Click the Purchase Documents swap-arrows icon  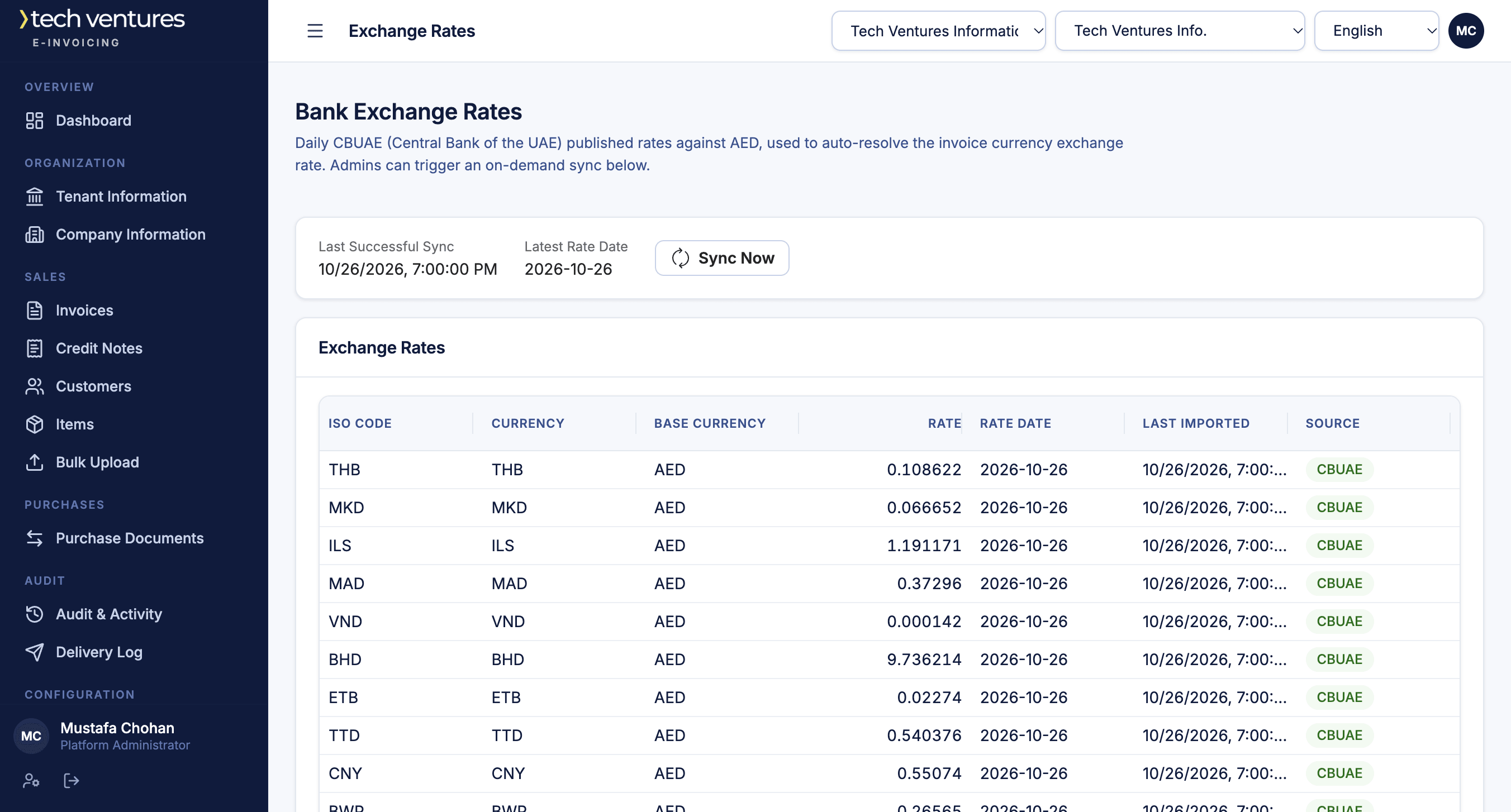[x=35, y=538]
